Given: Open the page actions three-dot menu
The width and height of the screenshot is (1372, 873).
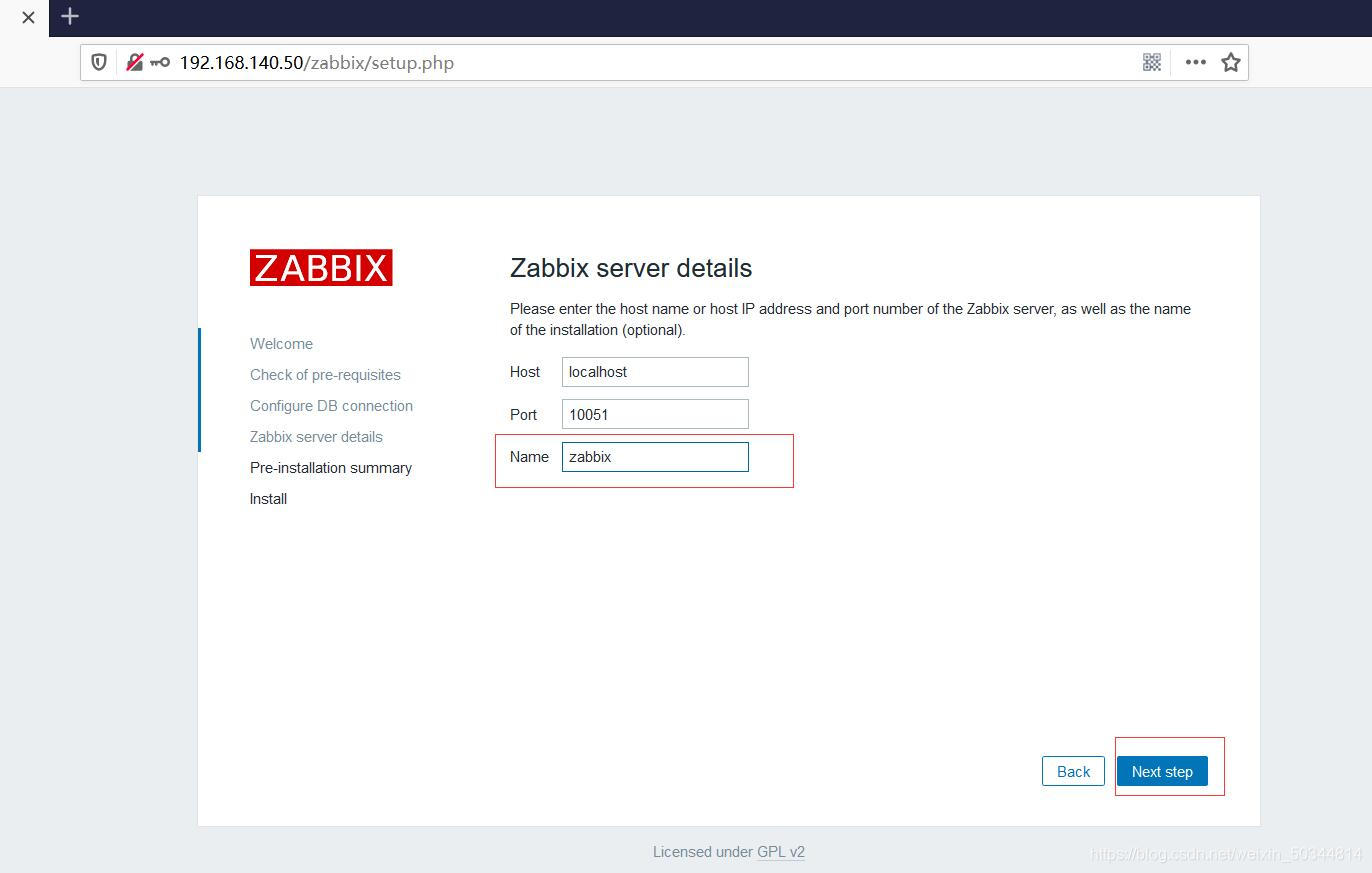Looking at the screenshot, I should click(x=1195, y=62).
